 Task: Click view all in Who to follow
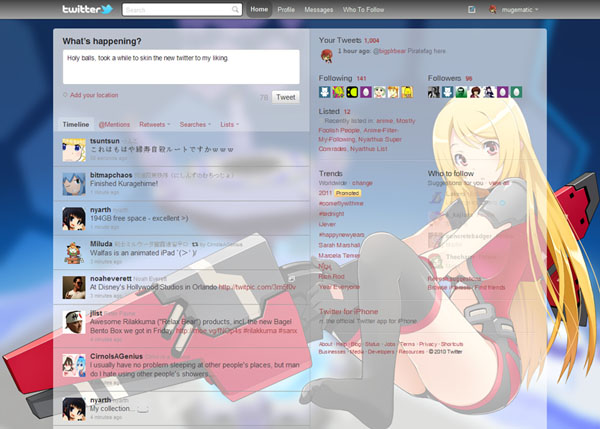pyautogui.click(x=499, y=183)
